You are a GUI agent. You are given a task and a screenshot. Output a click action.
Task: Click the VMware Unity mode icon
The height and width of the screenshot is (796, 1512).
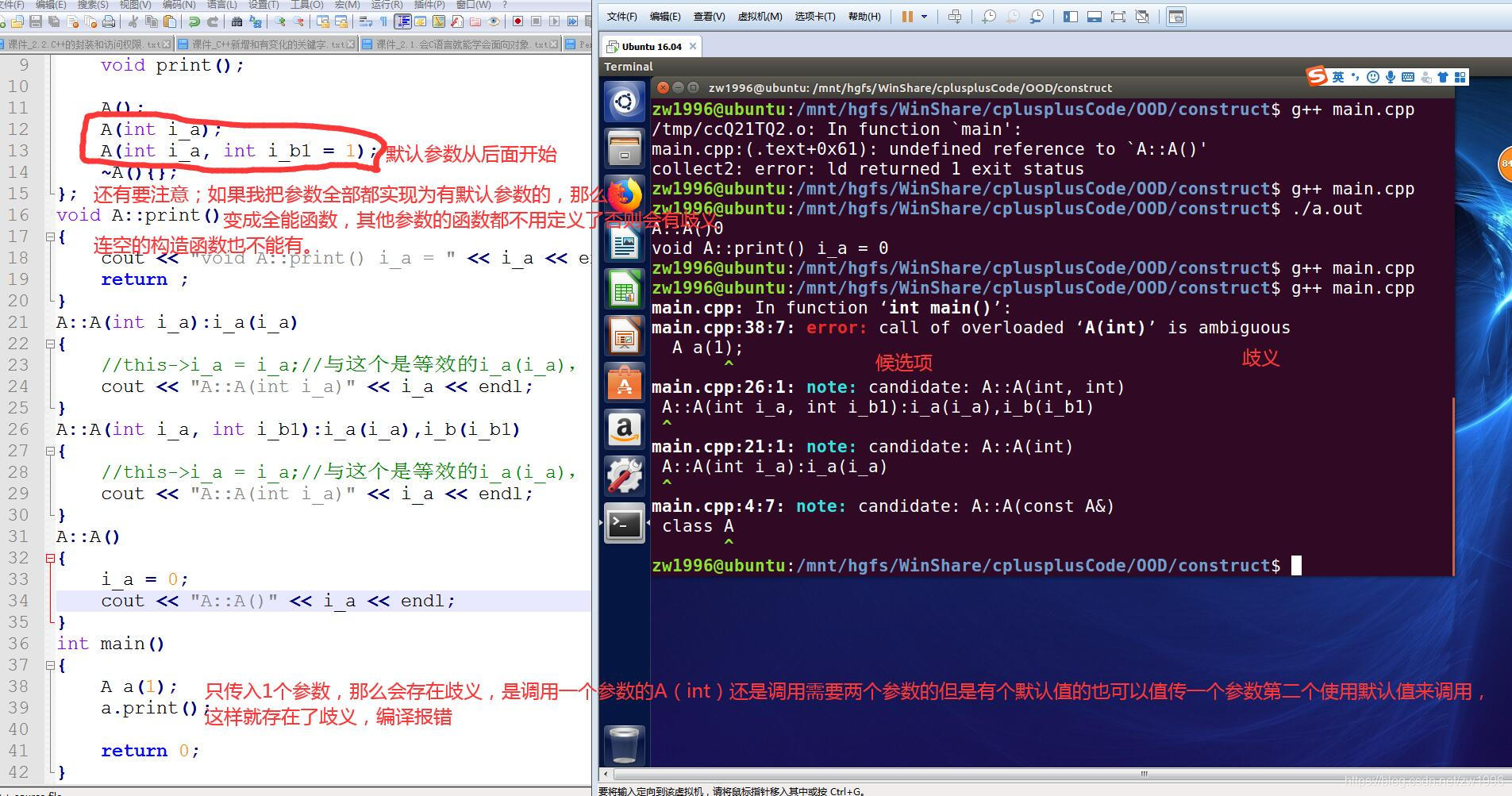(x=1142, y=16)
